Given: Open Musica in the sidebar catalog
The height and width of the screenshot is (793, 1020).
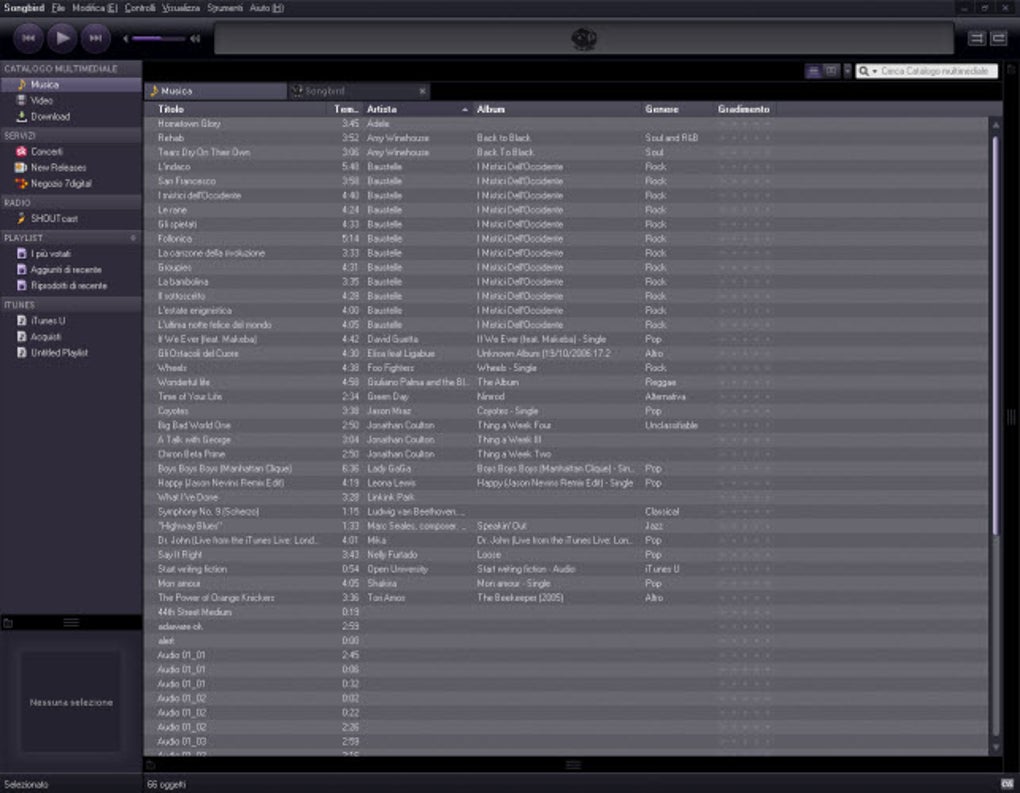Looking at the screenshot, I should point(70,85).
